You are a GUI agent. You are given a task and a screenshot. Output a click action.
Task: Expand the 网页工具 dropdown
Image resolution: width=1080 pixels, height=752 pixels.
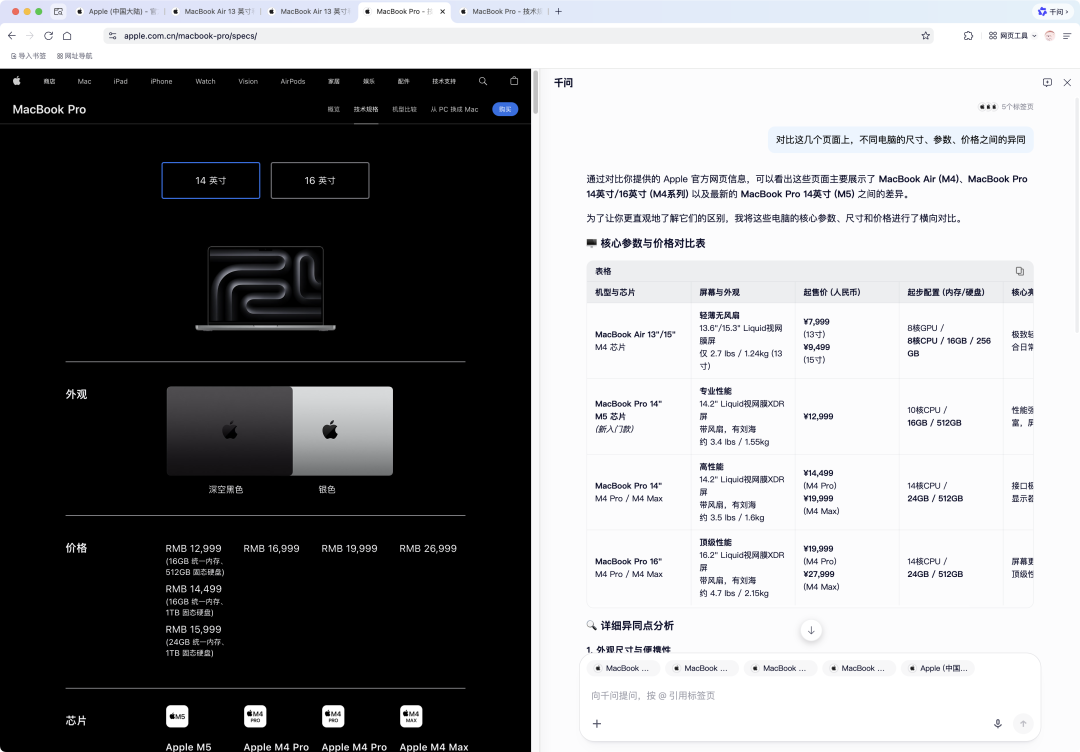point(1012,36)
